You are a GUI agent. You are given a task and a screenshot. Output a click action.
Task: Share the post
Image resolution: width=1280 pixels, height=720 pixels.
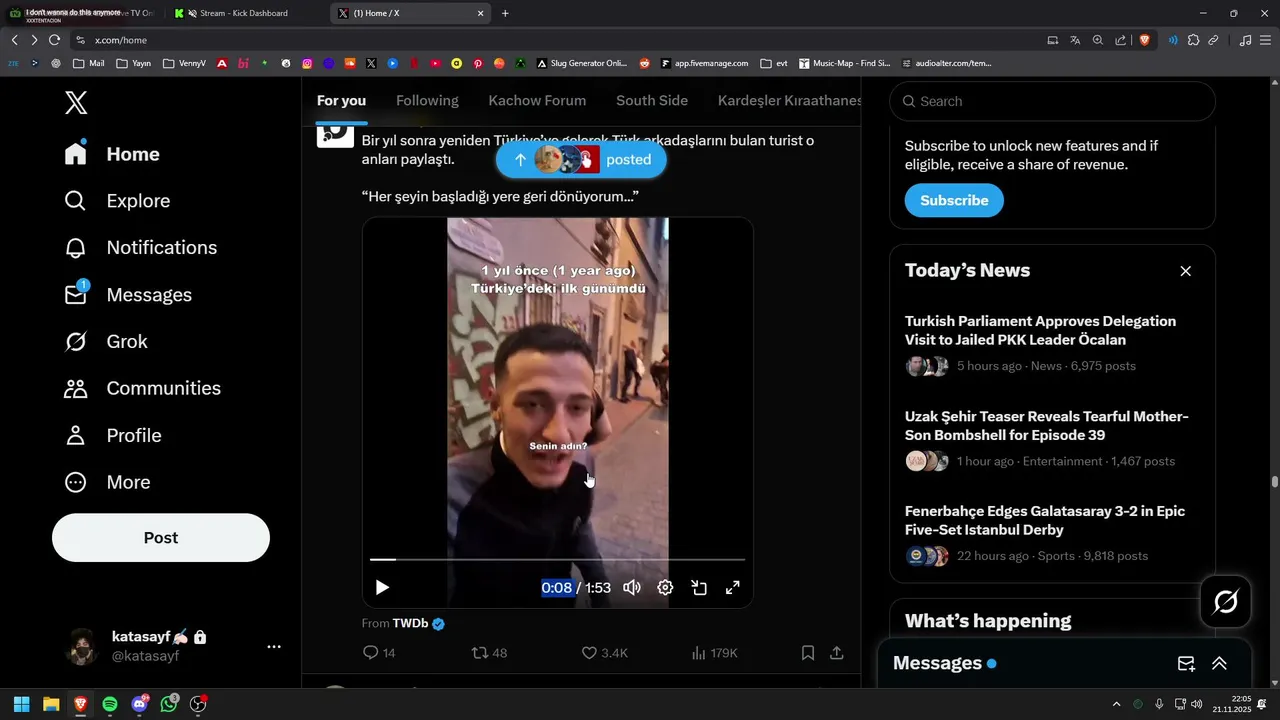pyautogui.click(x=837, y=653)
